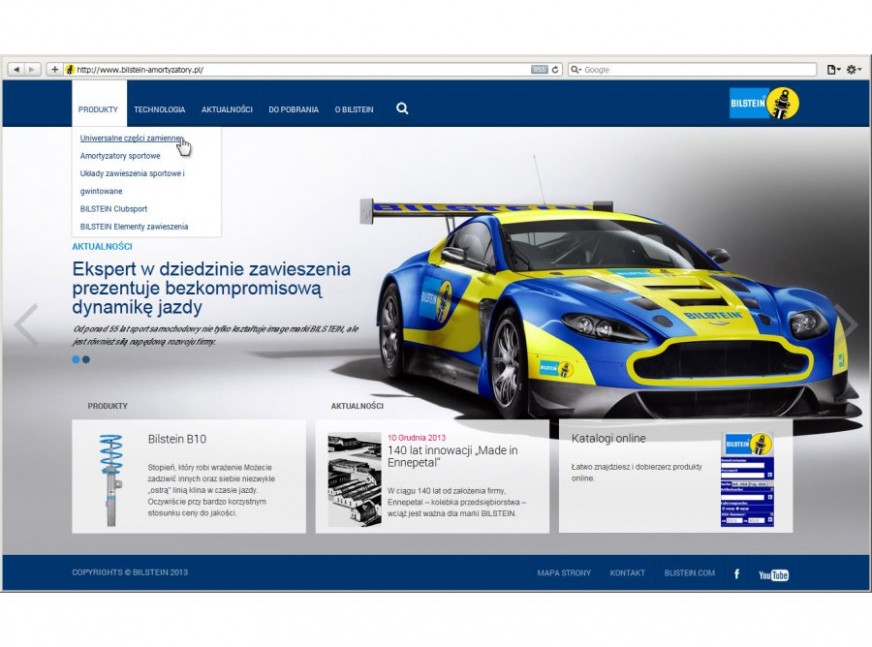Open the 140 lat innowacji article

pos(453,456)
